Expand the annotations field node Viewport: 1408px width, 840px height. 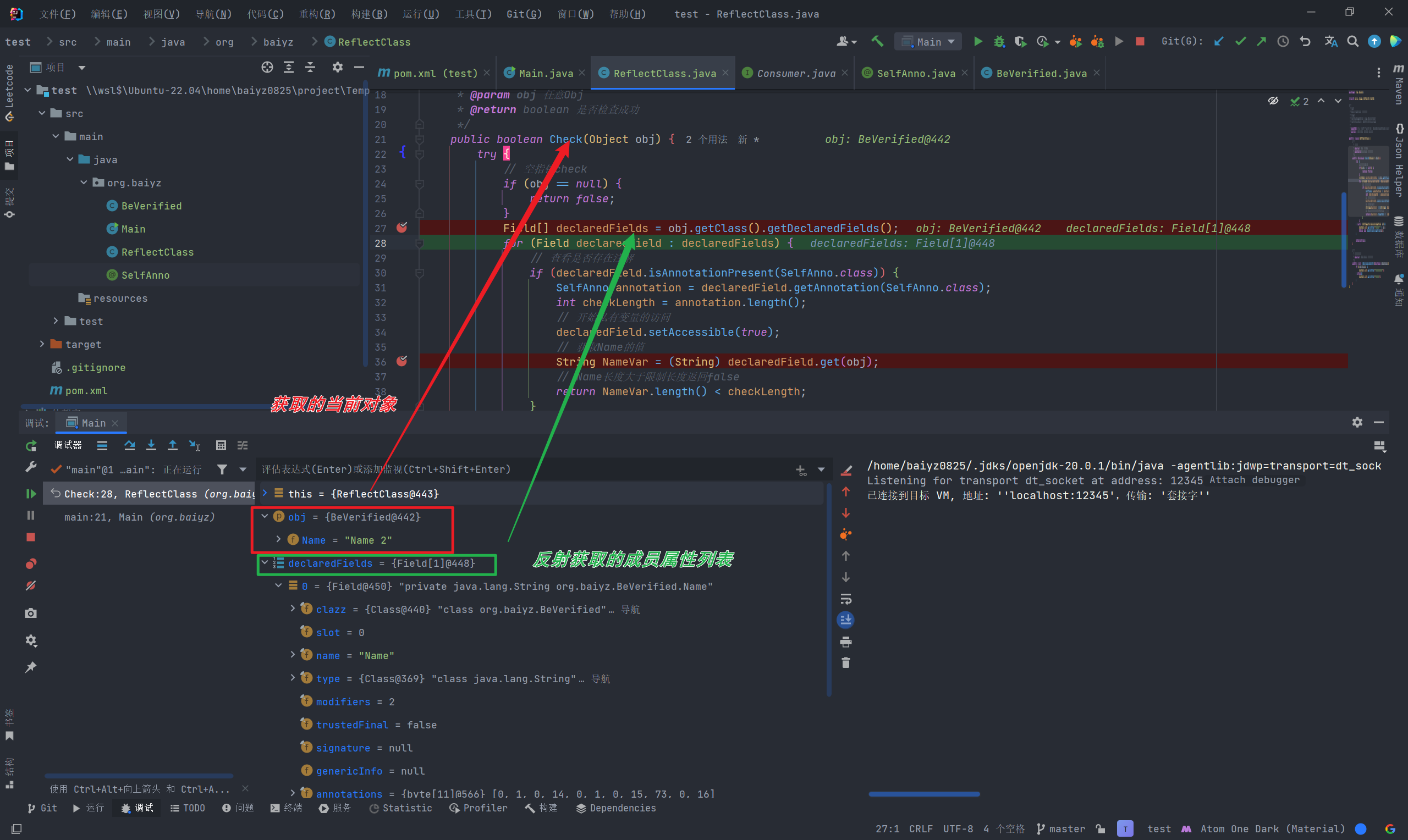point(293,793)
